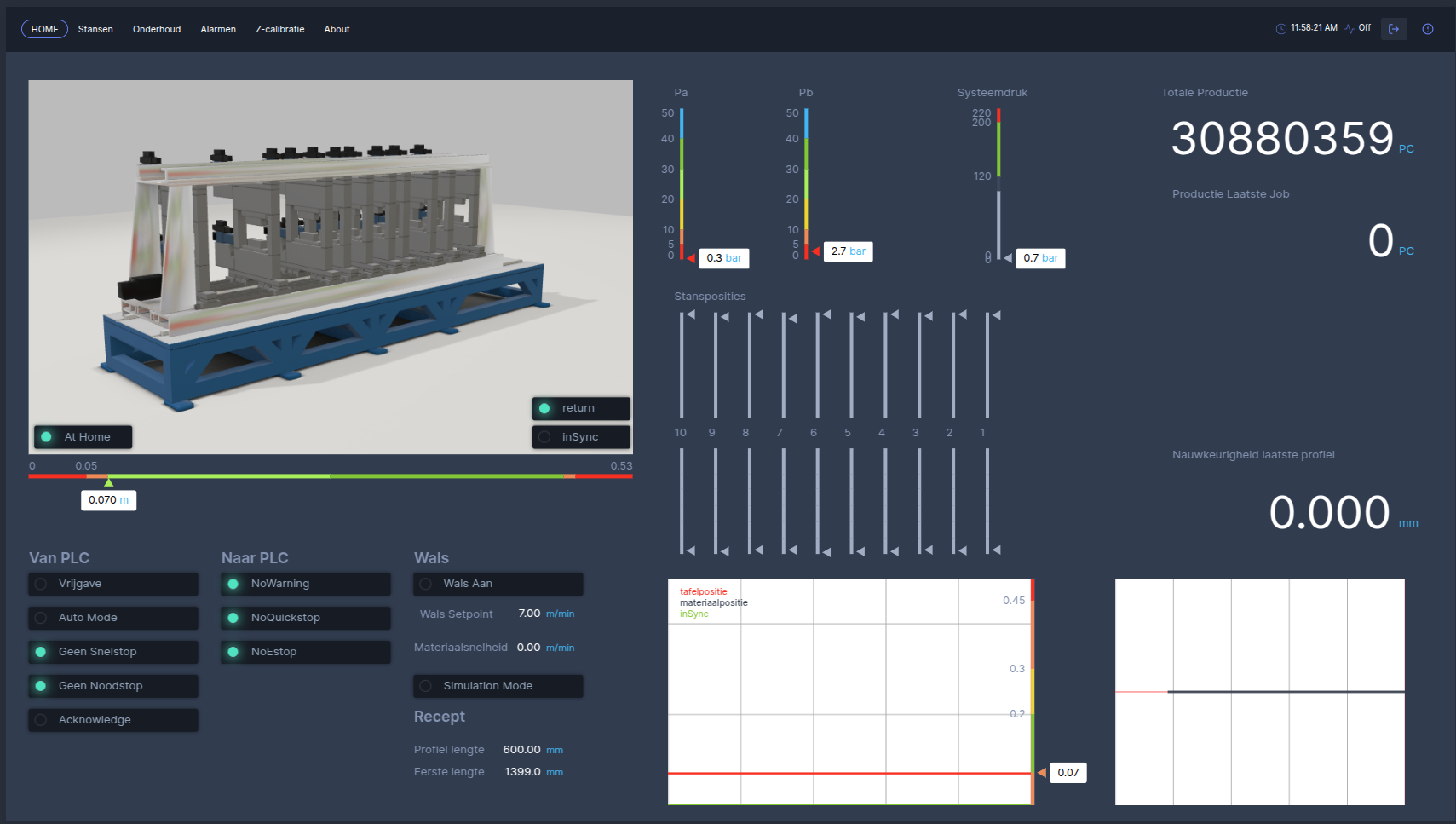Image resolution: width=1456 pixels, height=824 pixels.
Task: Turn on Wals Aan
Action: (498, 584)
